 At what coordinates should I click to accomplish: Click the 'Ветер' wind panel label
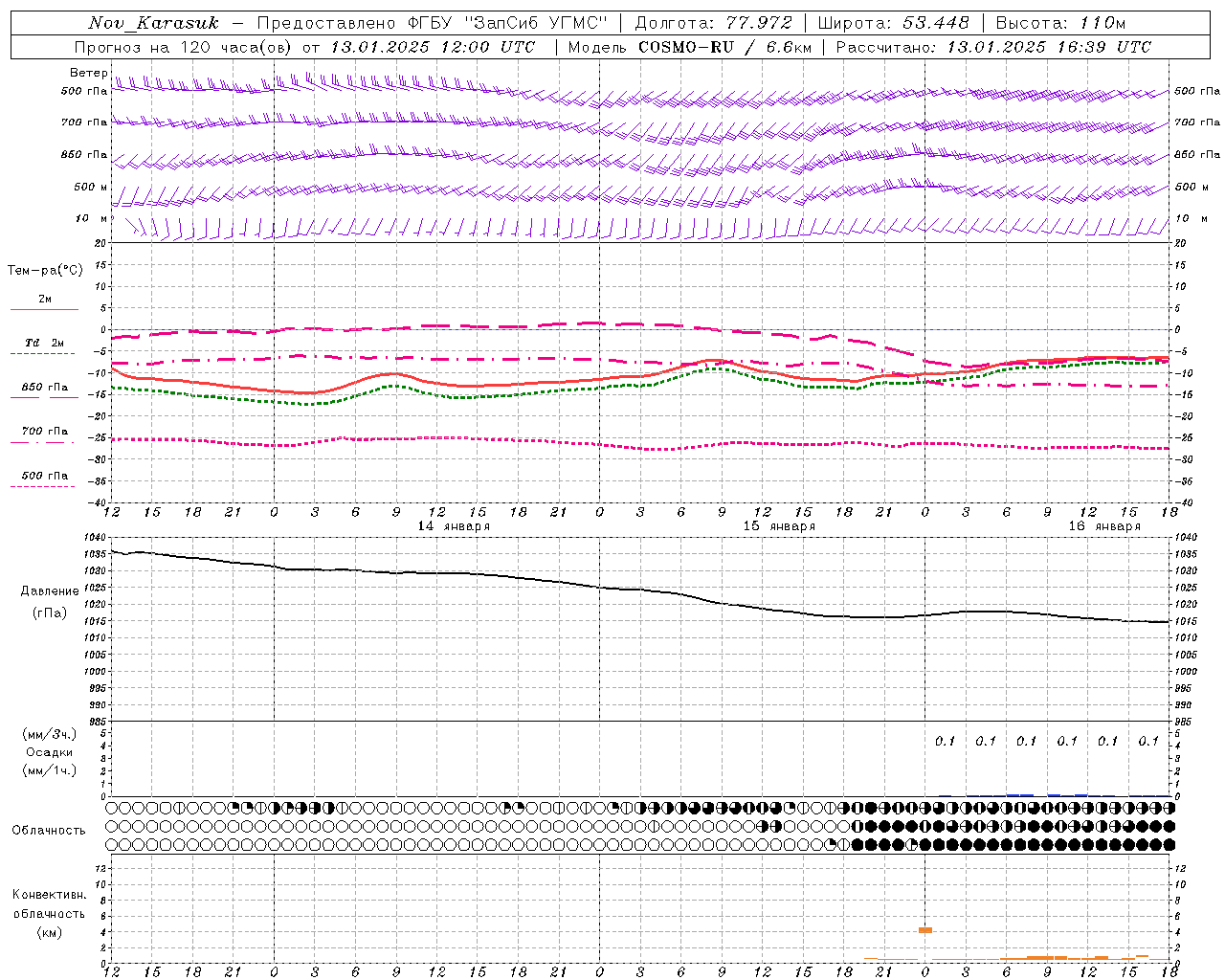coord(88,73)
